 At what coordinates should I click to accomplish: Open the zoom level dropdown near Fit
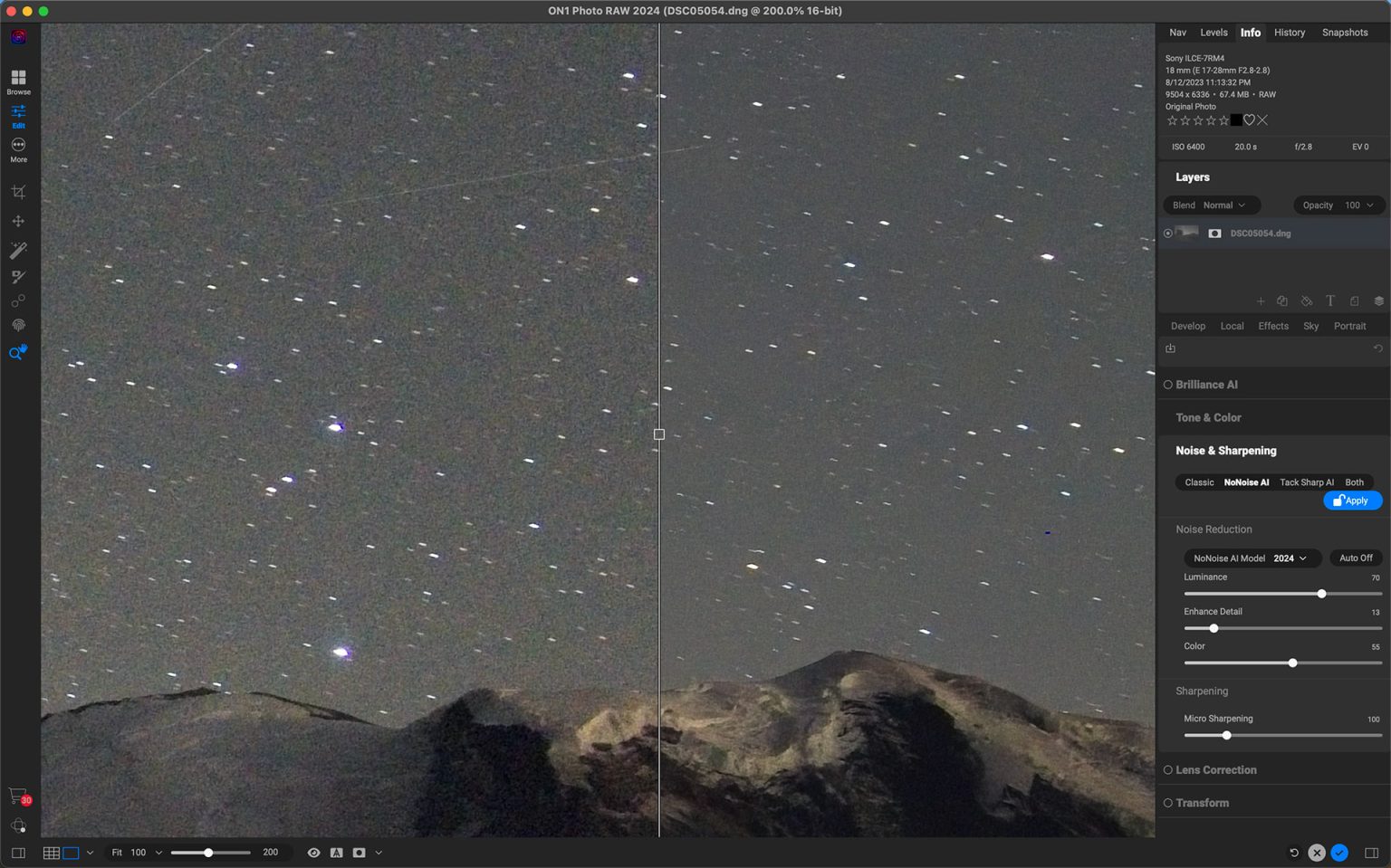point(158,852)
